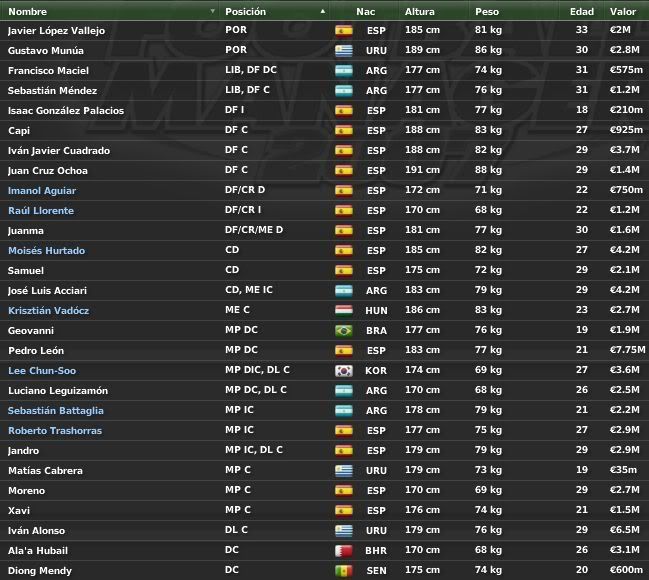Viewport: 649px width, 580px height.
Task: Click the Argentina flag in Sebastián Battaglia's row
Action: click(344, 411)
